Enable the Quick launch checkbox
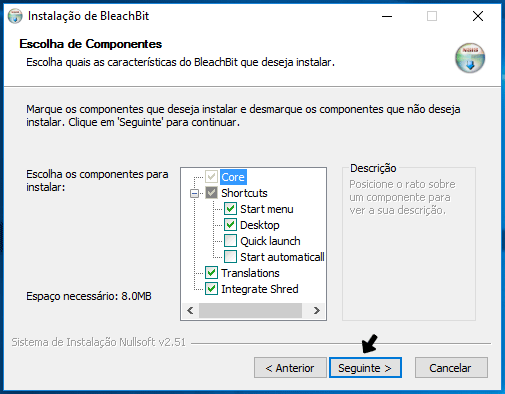 pos(230,241)
